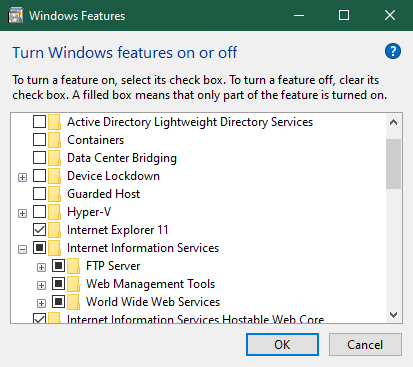Click the Internet Information Services folder icon
The width and height of the screenshot is (413, 367).
coord(54,248)
